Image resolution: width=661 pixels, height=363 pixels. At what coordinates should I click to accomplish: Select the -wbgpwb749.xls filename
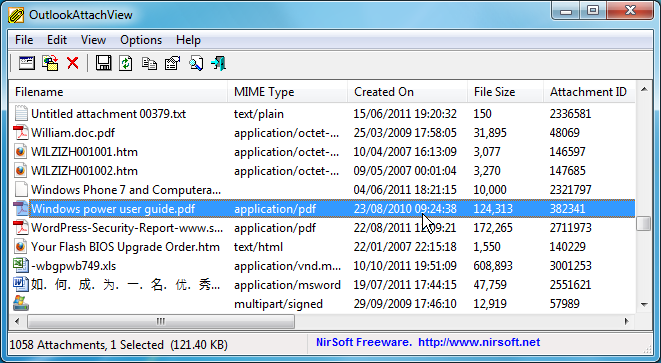(73, 266)
